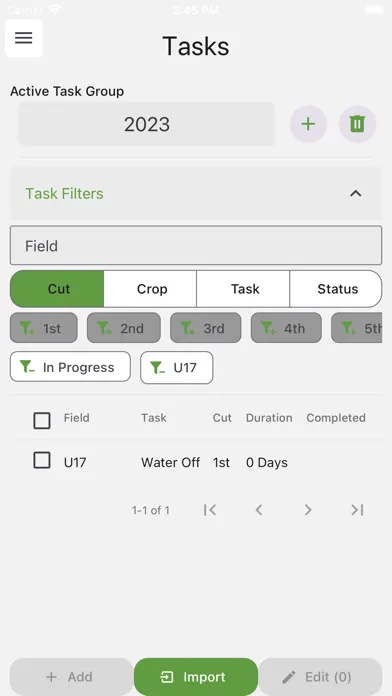
Task: Check the U17 Water Off row checkbox
Action: tap(42, 461)
